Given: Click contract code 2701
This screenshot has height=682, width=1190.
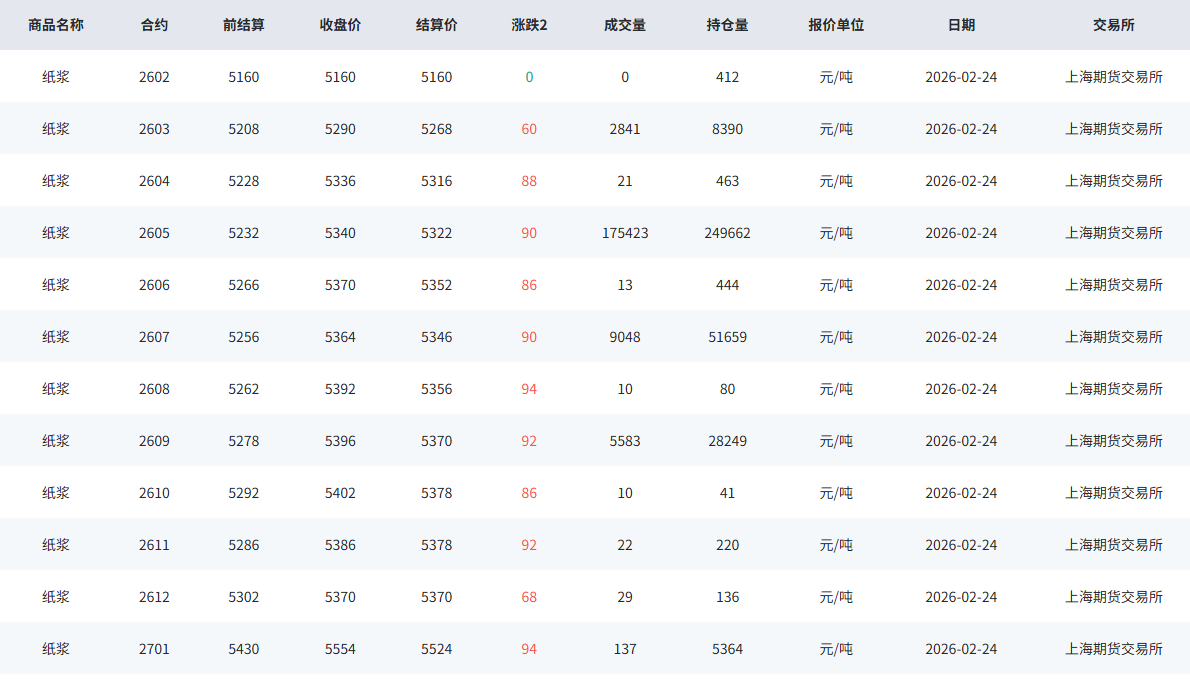Looking at the screenshot, I should pyautogui.click(x=154, y=649).
